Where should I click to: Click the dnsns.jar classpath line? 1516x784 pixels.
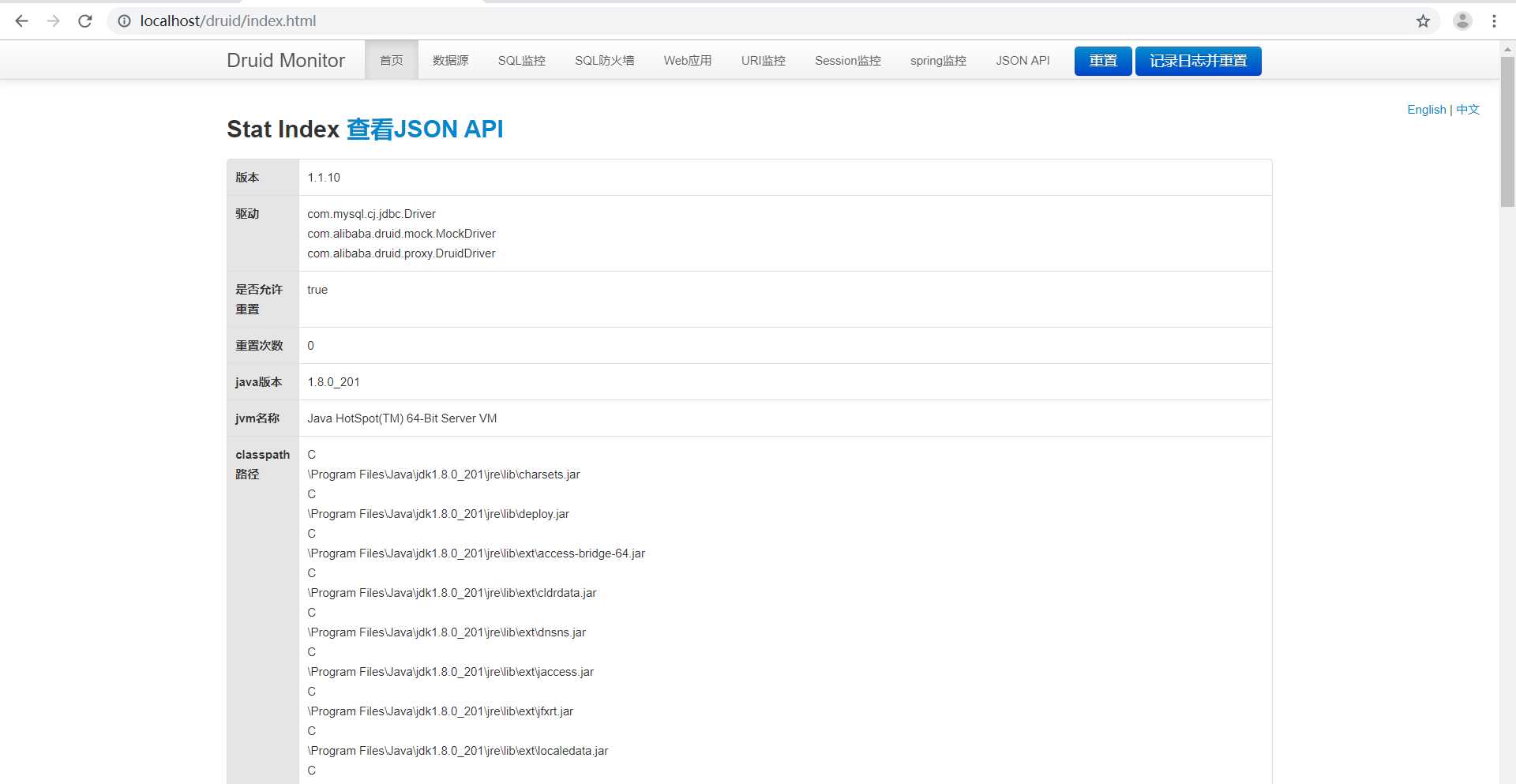point(447,632)
